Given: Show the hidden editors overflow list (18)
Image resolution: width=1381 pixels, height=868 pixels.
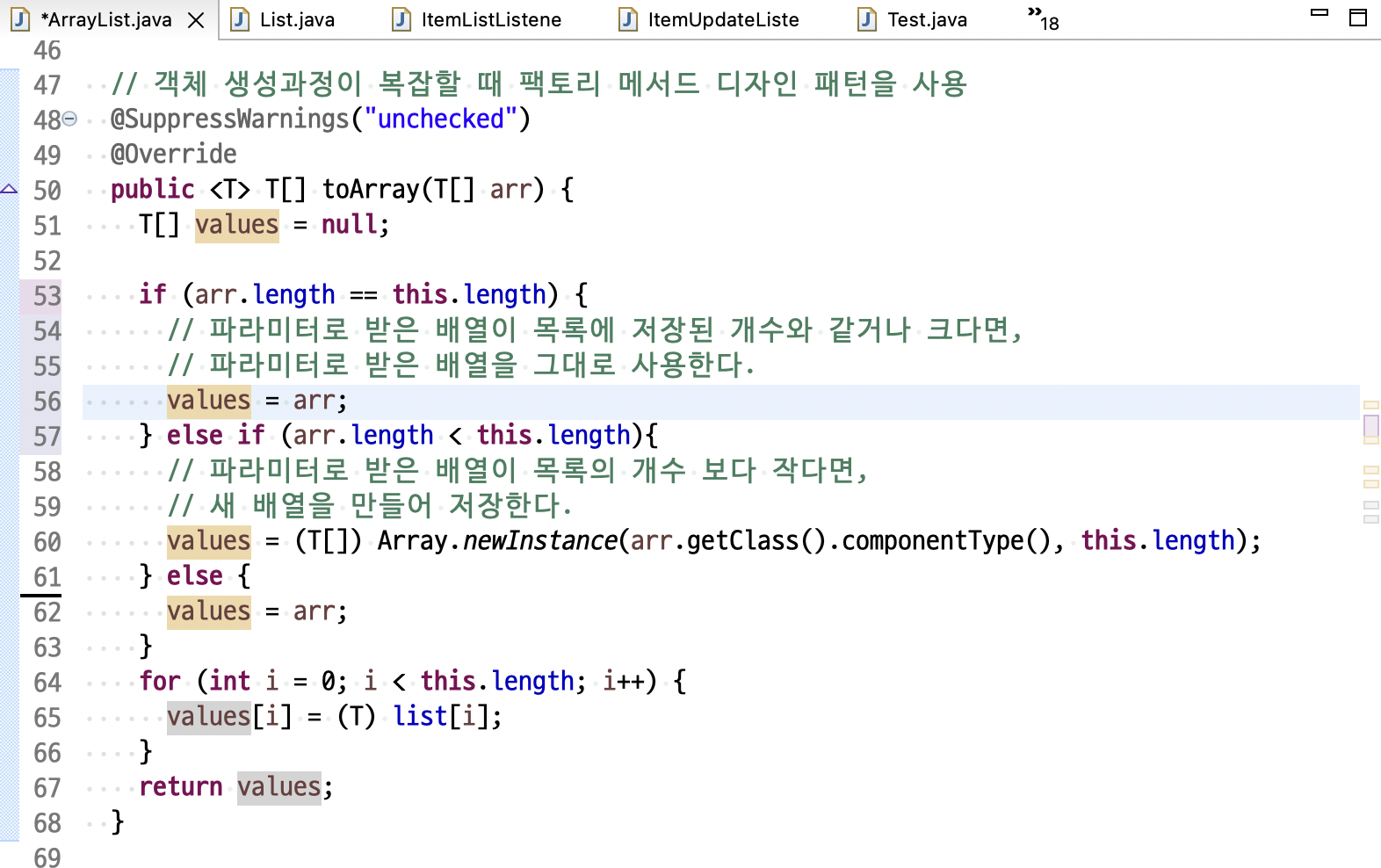Looking at the screenshot, I should pos(1043,18).
